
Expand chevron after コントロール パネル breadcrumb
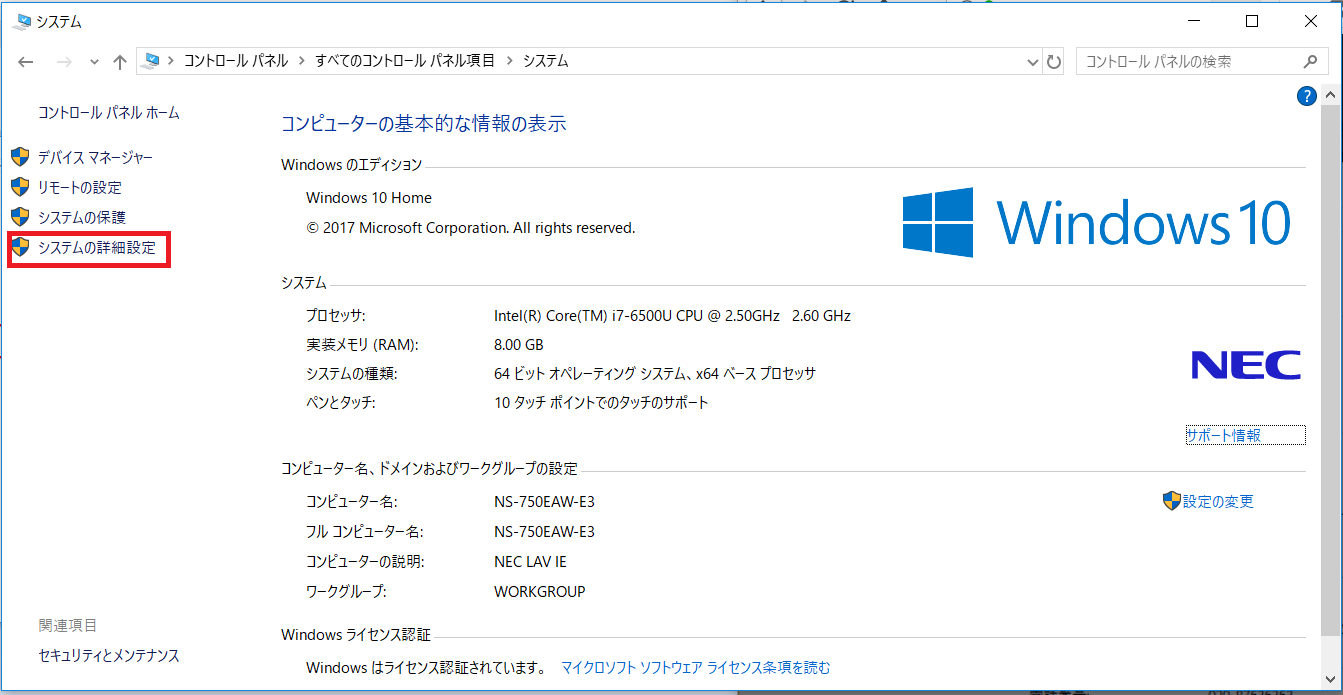tap(301, 61)
